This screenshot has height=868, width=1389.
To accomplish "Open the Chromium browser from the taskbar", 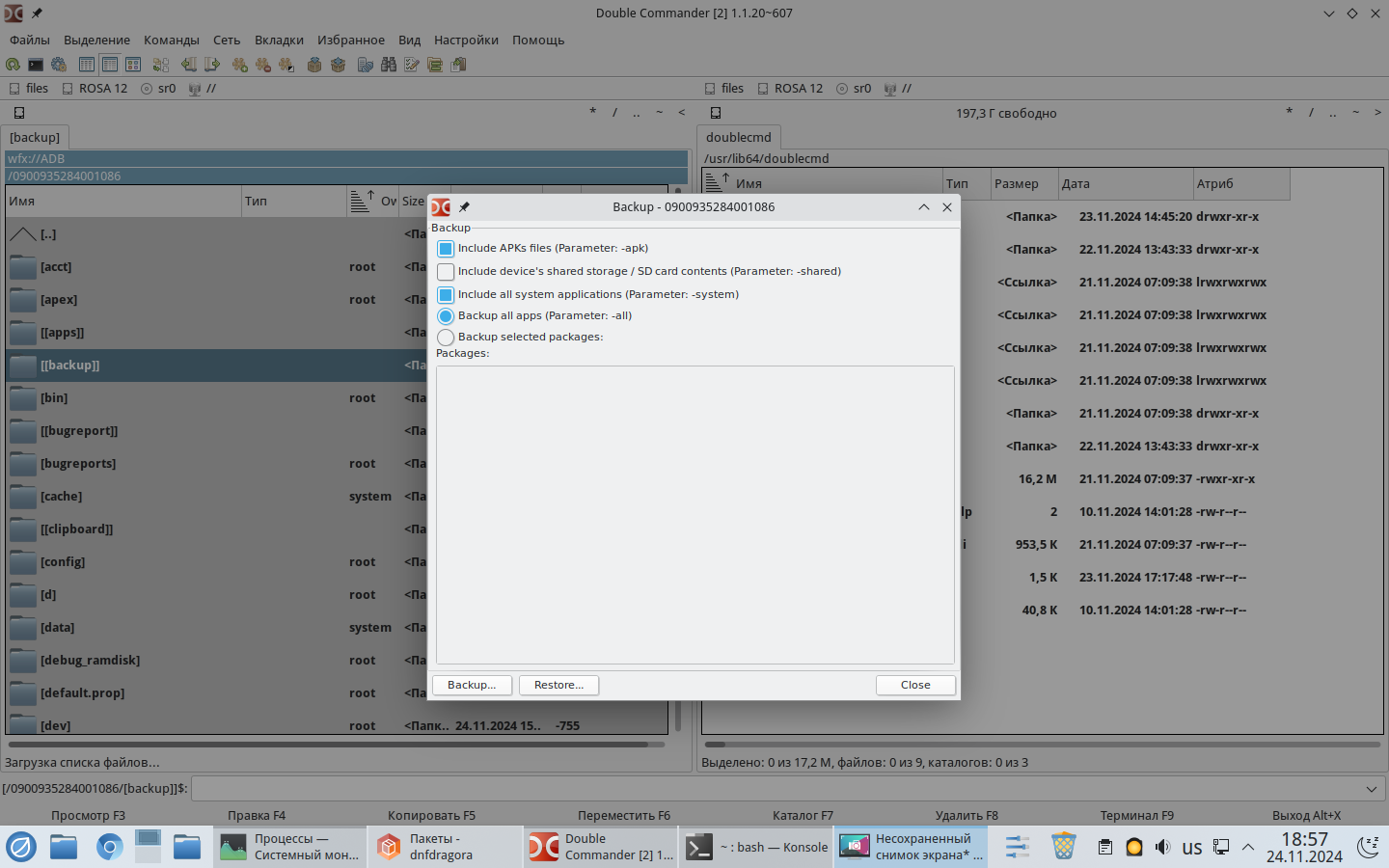I will pyautogui.click(x=109, y=847).
